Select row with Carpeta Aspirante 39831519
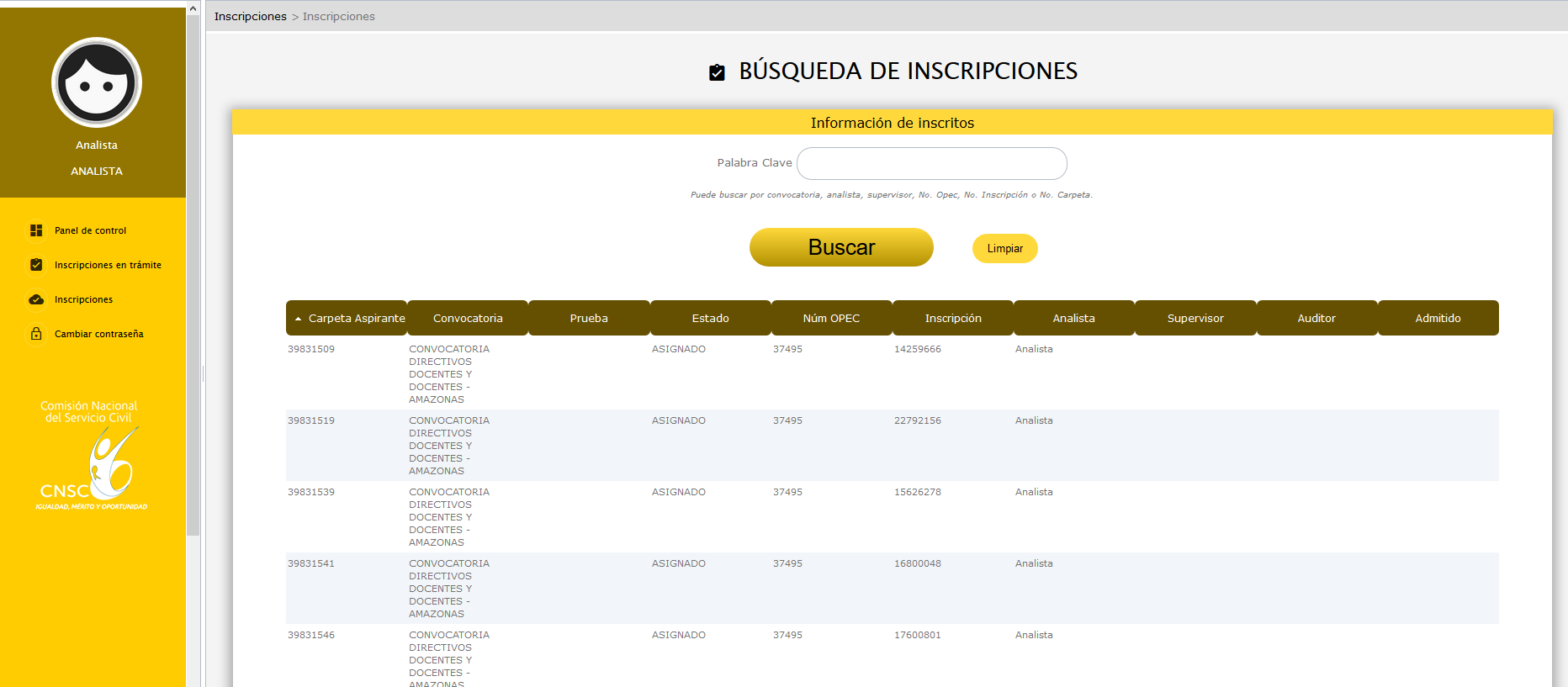The image size is (1568, 687). 311,420
